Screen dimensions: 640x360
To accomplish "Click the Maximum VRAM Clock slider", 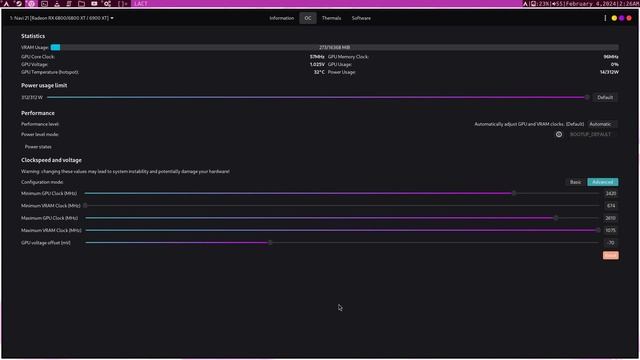I will pyautogui.click(x=342, y=230).
